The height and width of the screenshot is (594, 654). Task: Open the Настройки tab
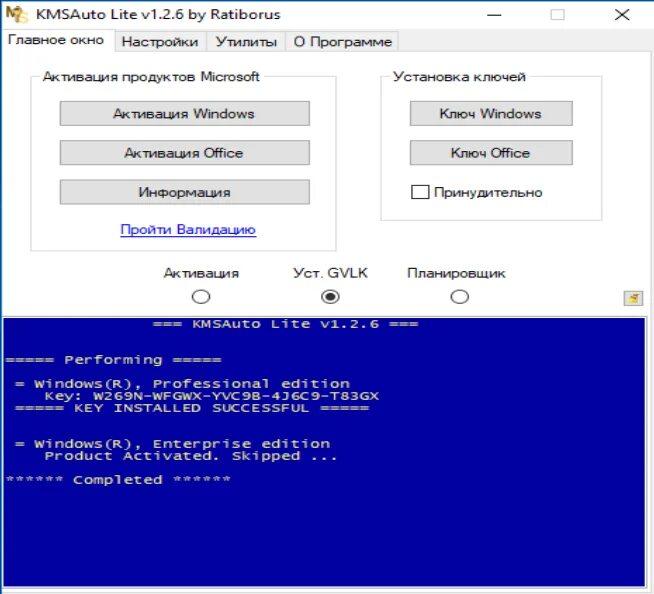click(x=160, y=42)
